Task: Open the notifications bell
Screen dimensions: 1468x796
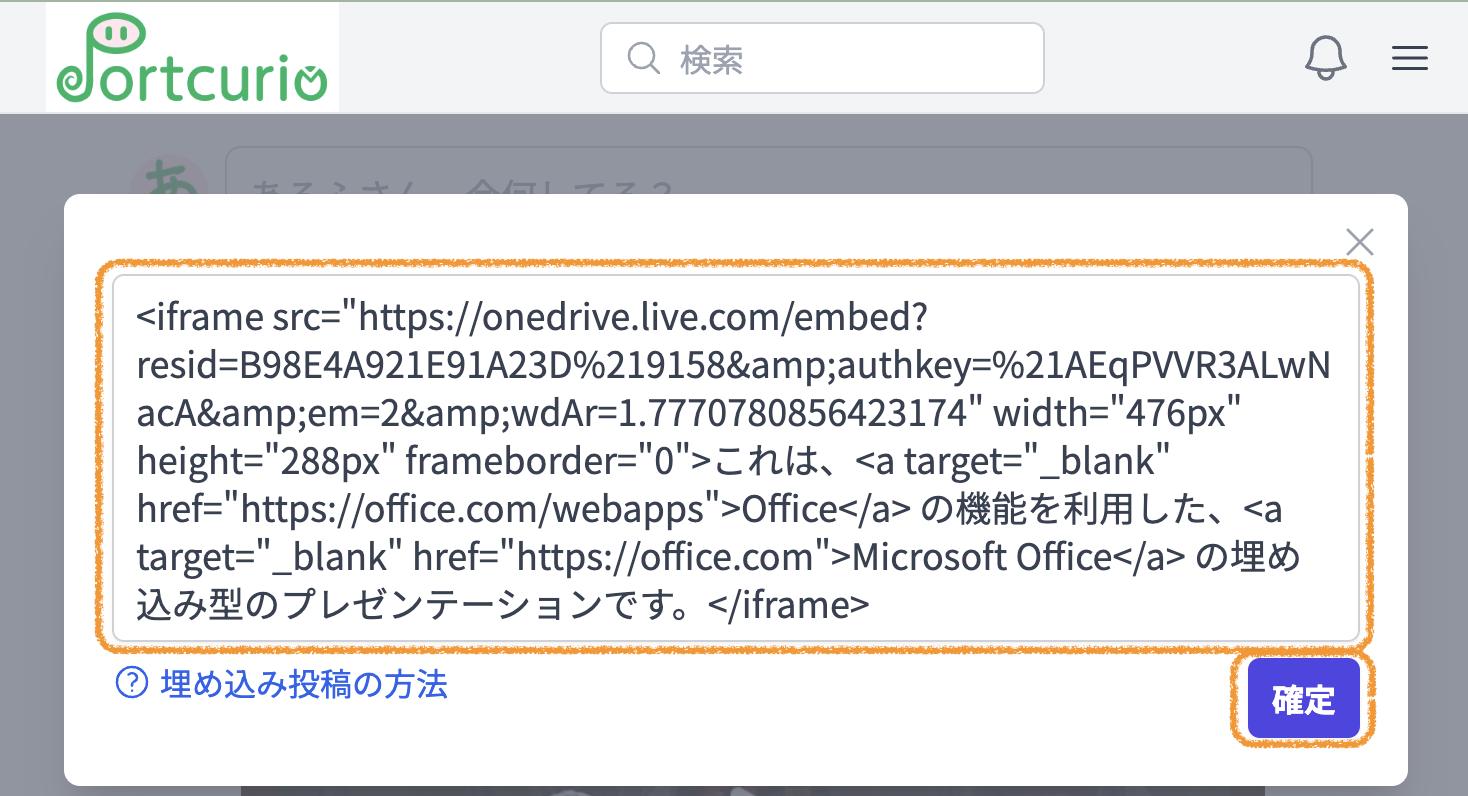Action: pyautogui.click(x=1326, y=58)
